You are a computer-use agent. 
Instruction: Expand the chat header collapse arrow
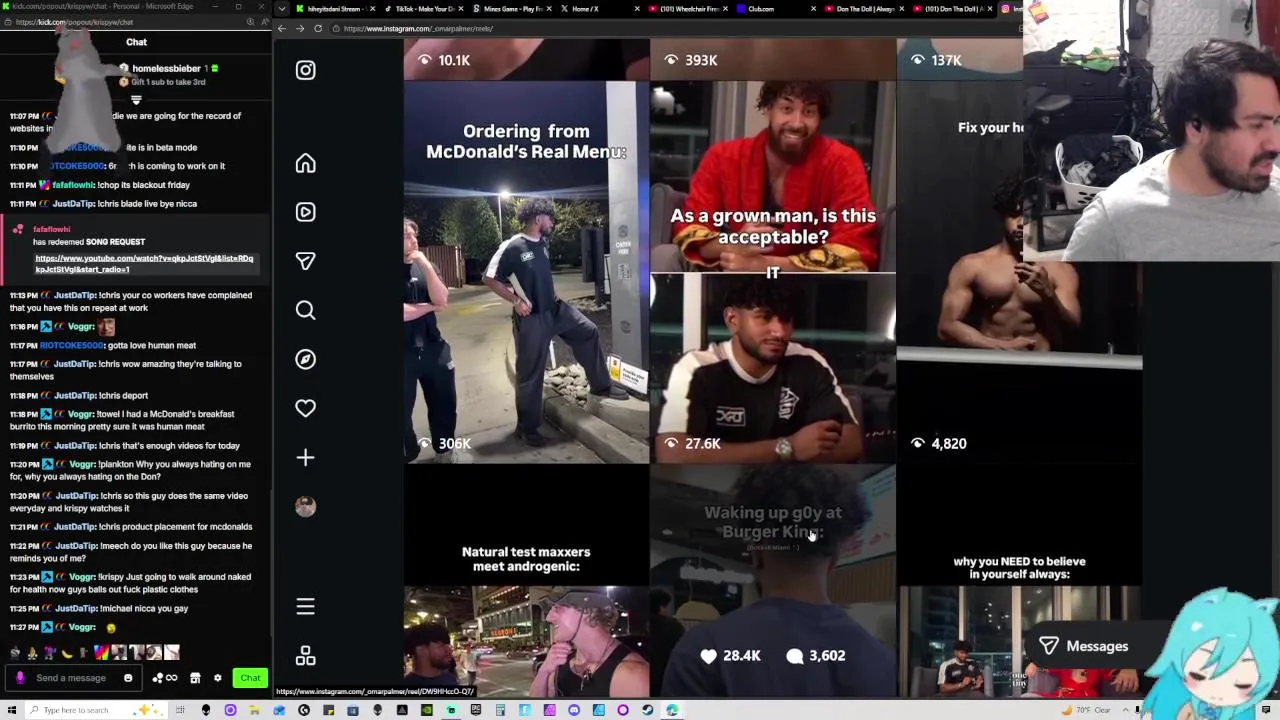point(136,100)
